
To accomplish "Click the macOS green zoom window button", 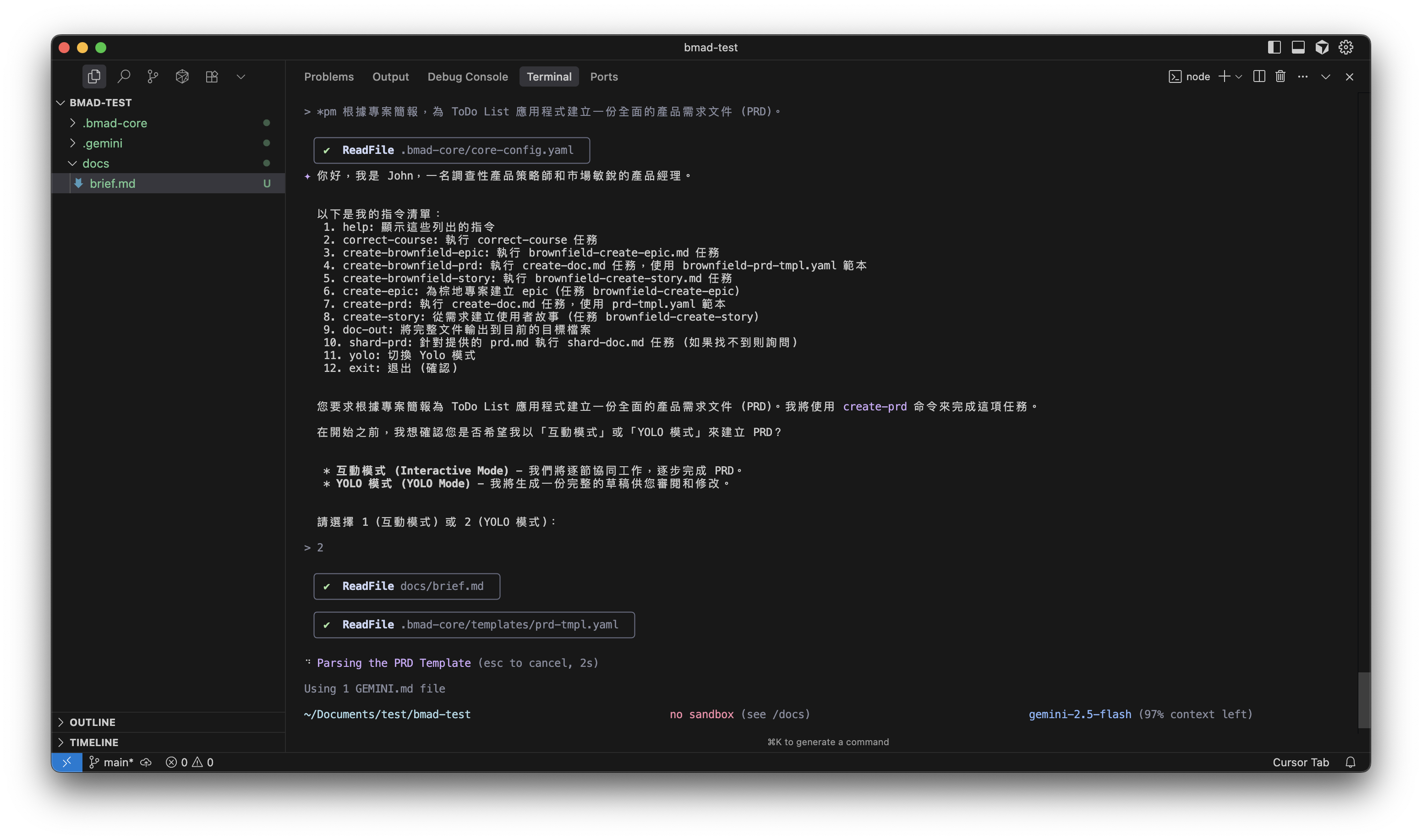I will pyautogui.click(x=101, y=48).
